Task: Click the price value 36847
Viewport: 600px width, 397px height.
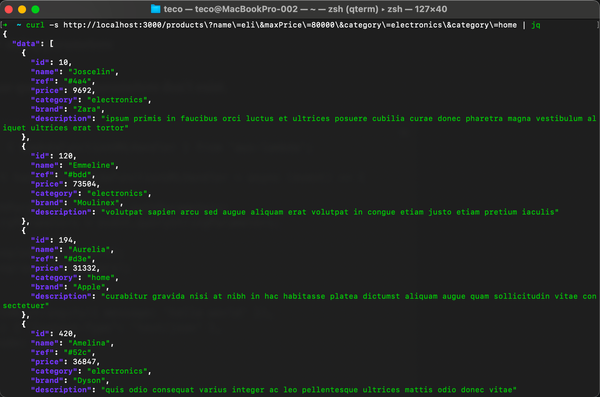Action: coord(85,362)
